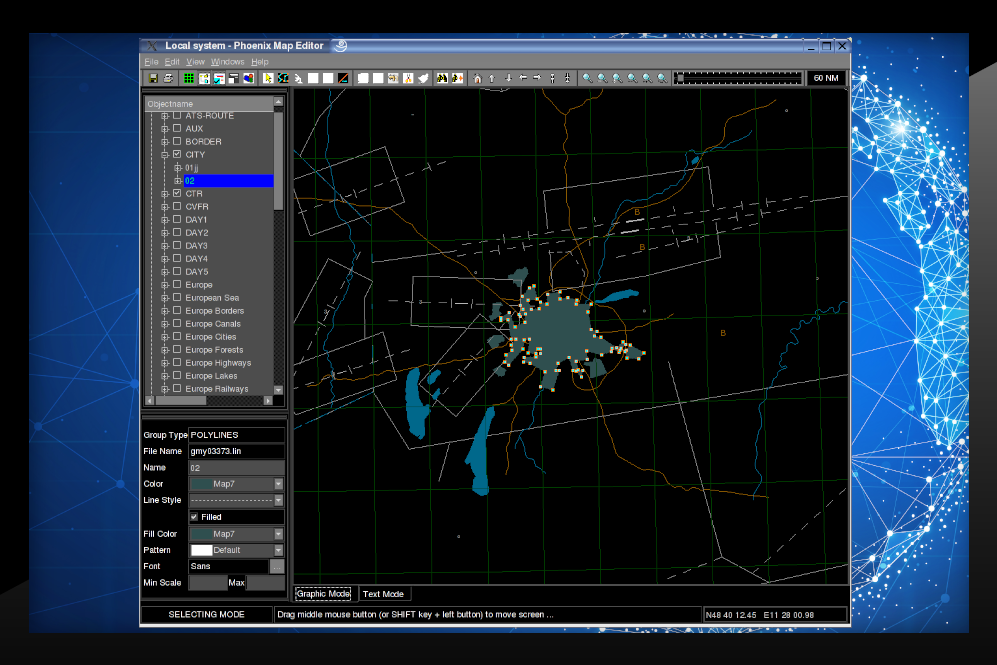Uncheck the CITY layer checkbox
997x665 pixels.
[x=177, y=155]
